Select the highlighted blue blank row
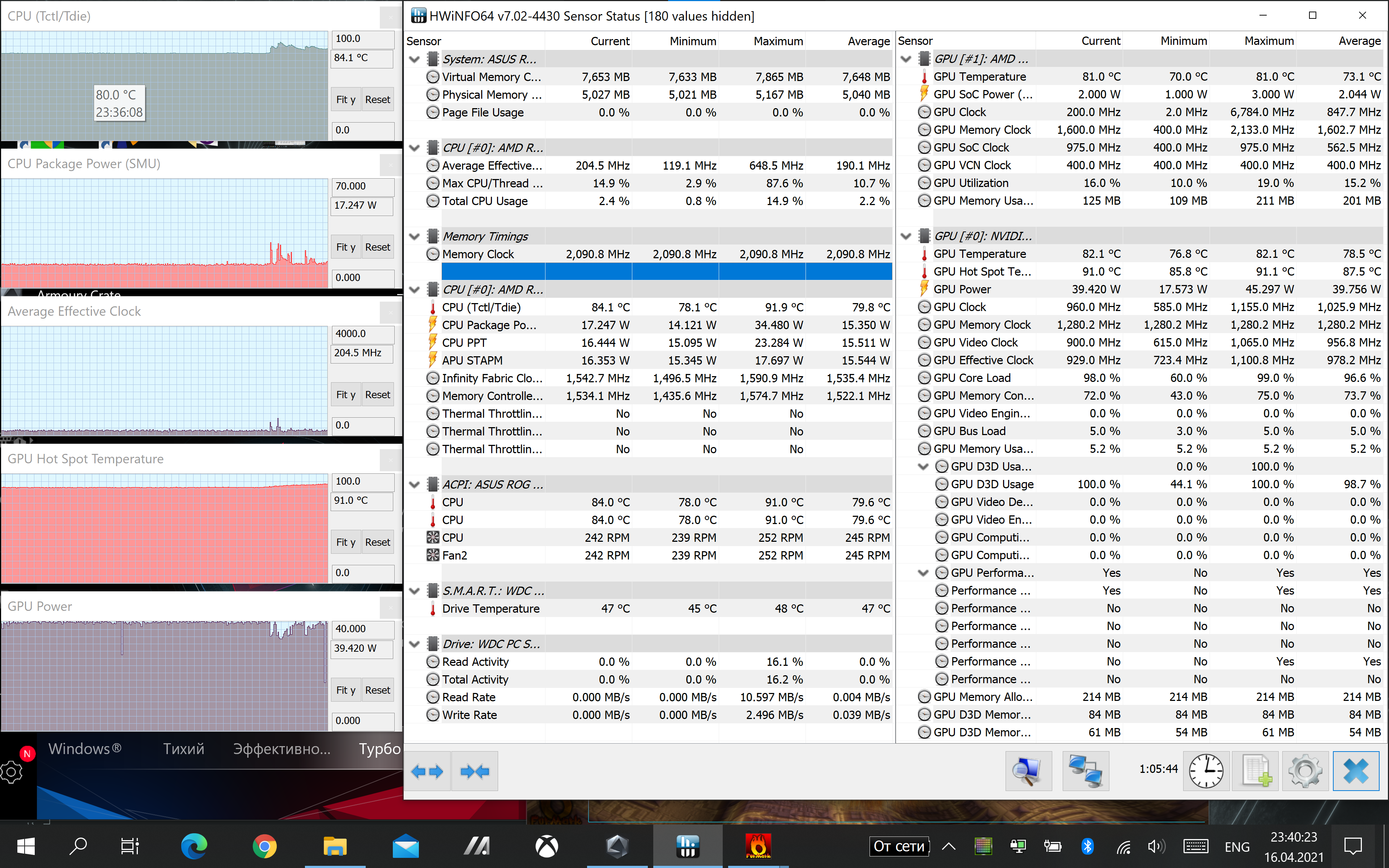Screen dimensions: 1389x868 (x=666, y=272)
